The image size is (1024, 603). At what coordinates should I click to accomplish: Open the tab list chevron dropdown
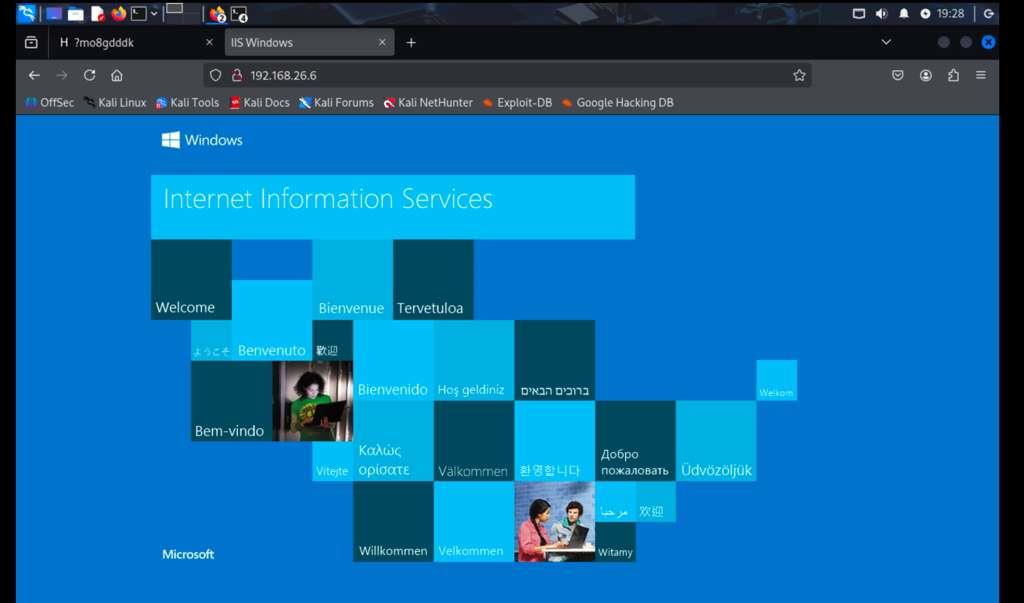click(885, 42)
